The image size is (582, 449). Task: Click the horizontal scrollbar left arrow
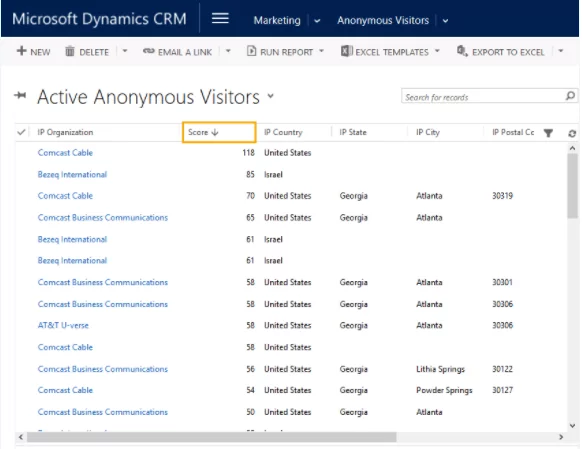[21, 437]
